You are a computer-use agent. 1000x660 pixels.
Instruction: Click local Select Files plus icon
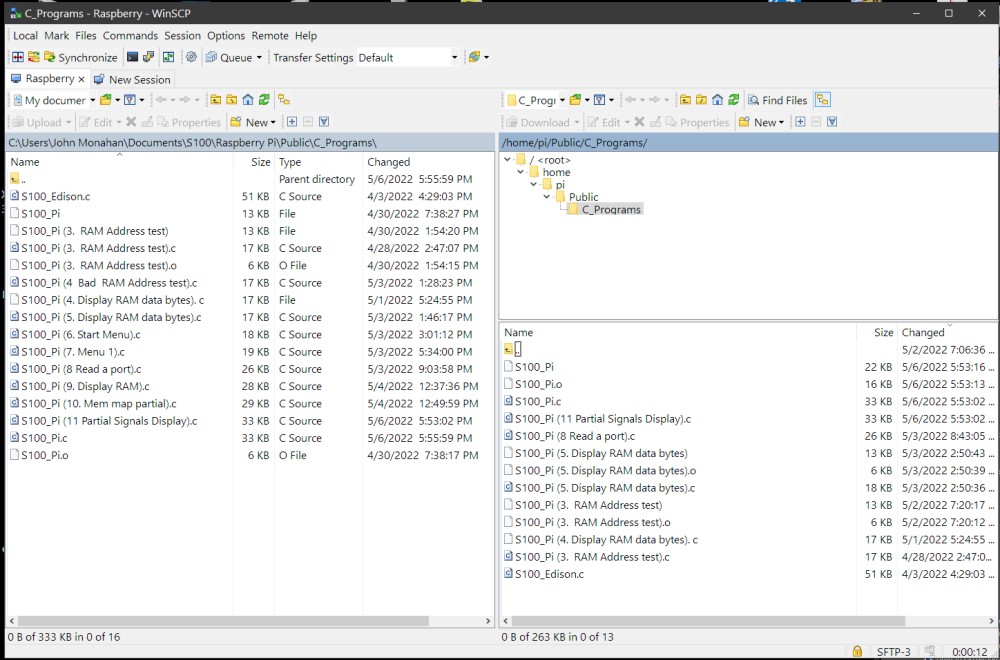291,122
